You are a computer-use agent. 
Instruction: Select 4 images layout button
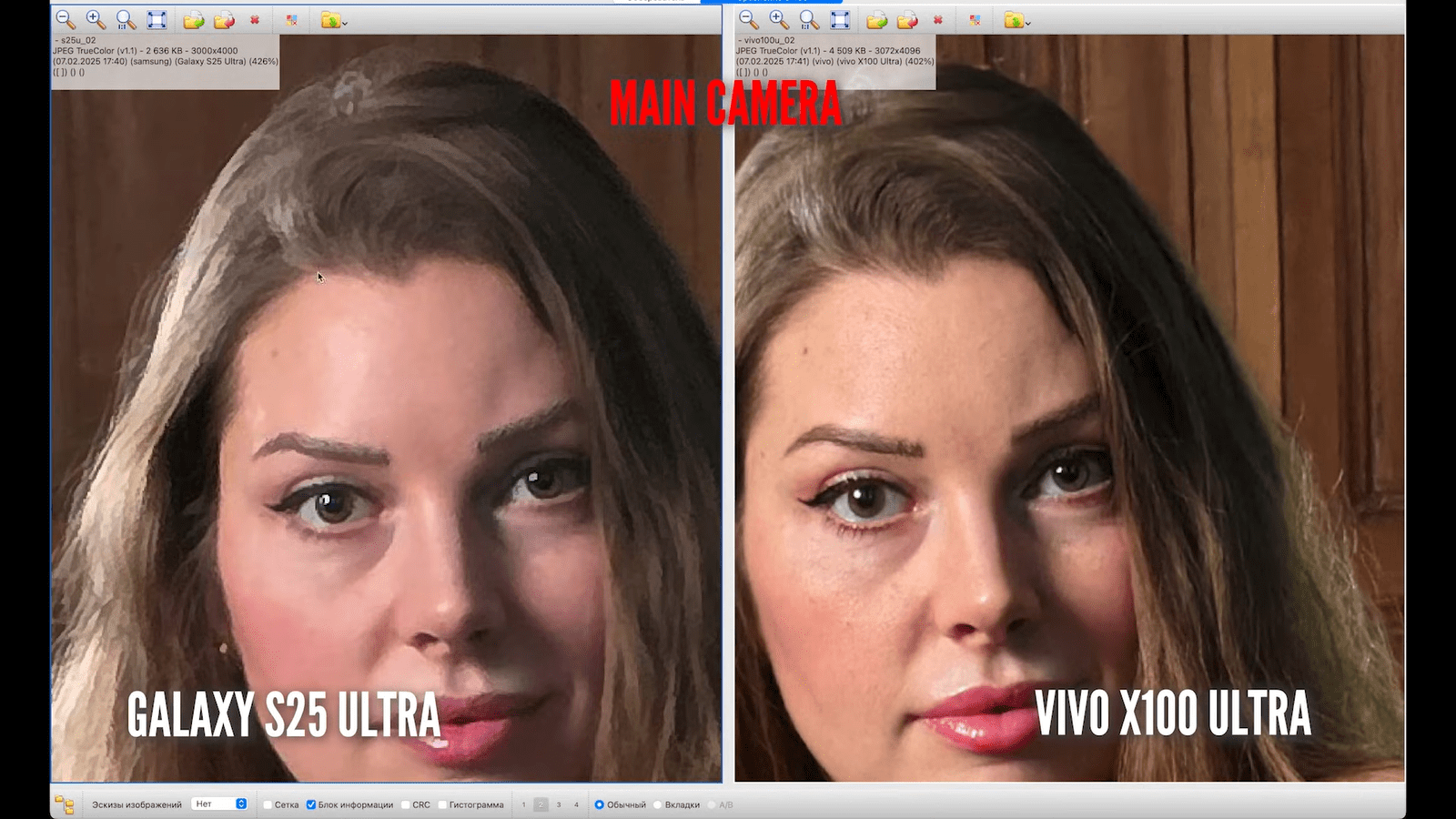coord(576,804)
